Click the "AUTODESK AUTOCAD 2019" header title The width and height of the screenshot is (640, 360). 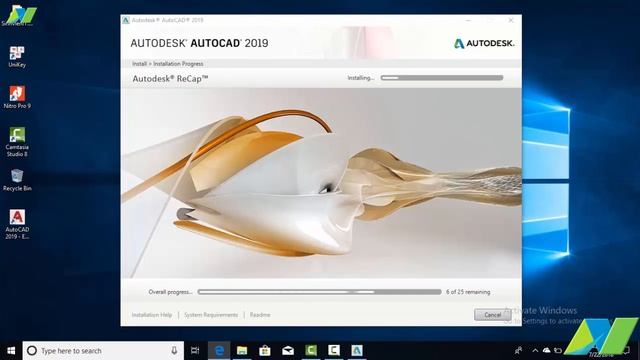[x=199, y=43]
